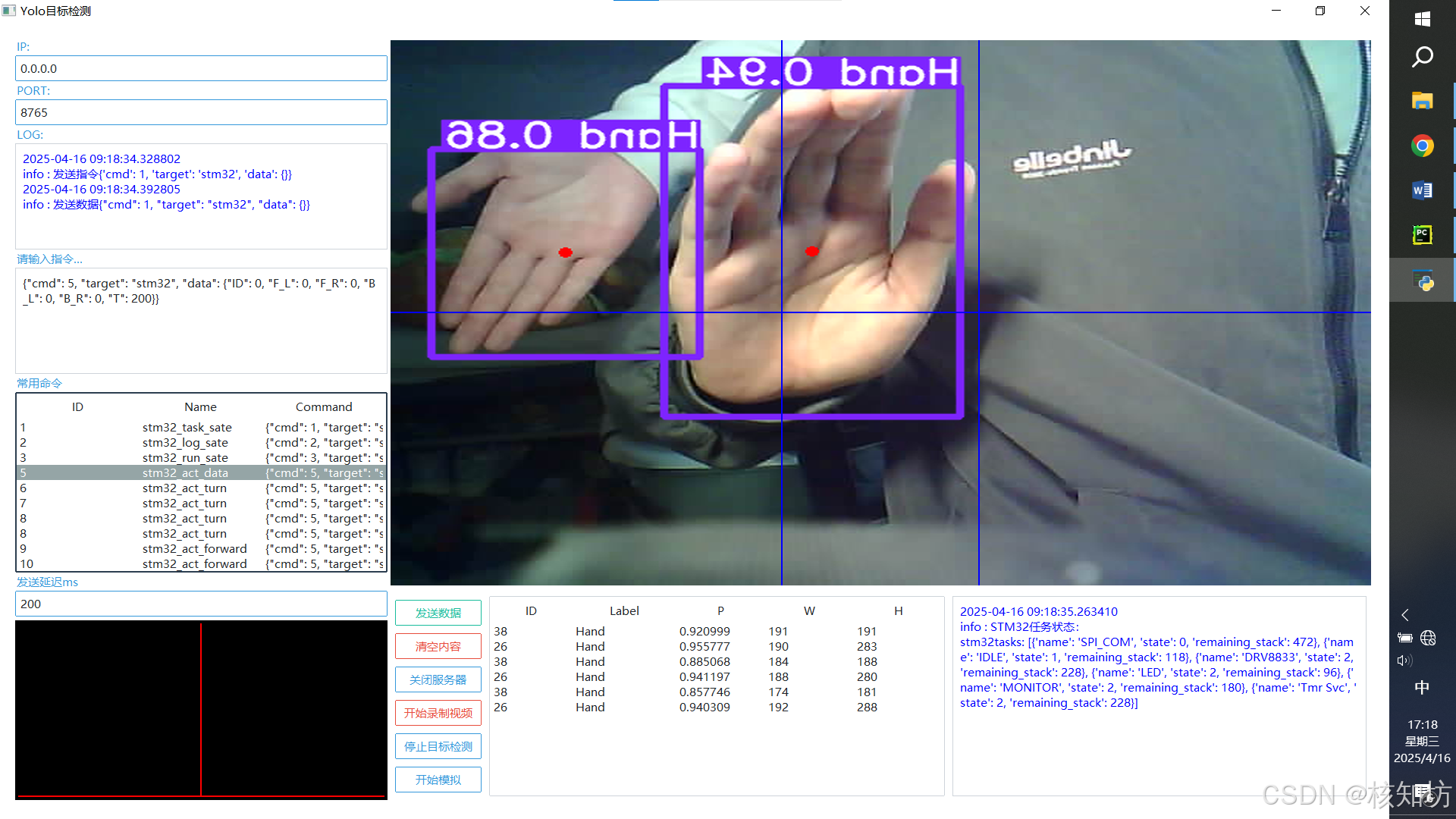Select the Python app taskbar icon
This screenshot has width=1456, height=819.
click(1422, 281)
